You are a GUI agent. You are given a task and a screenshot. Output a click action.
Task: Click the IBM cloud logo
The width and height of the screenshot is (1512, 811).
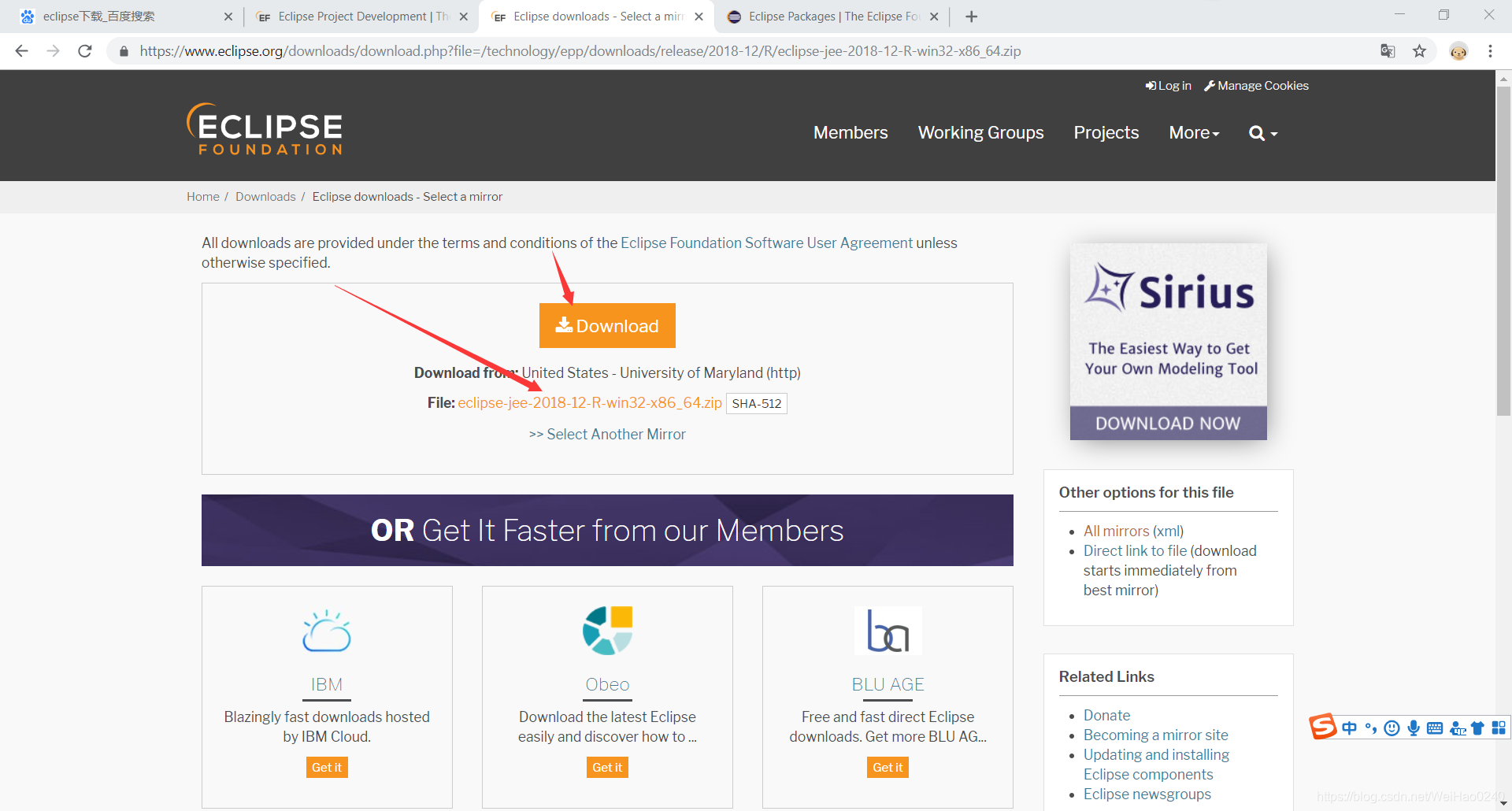[327, 631]
